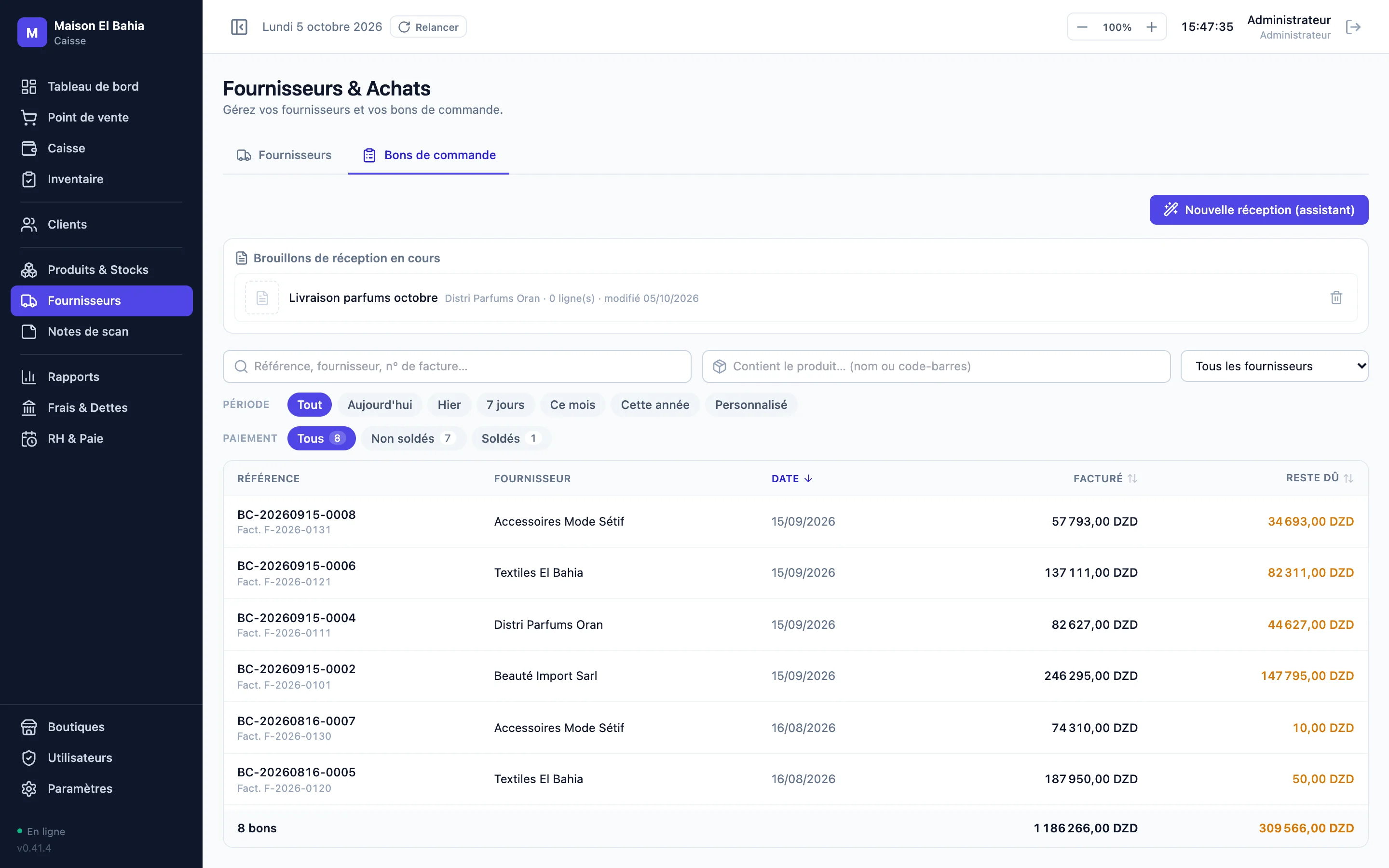Select the Bons de commande tab
This screenshot has height=868, width=1389.
pyautogui.click(x=429, y=155)
